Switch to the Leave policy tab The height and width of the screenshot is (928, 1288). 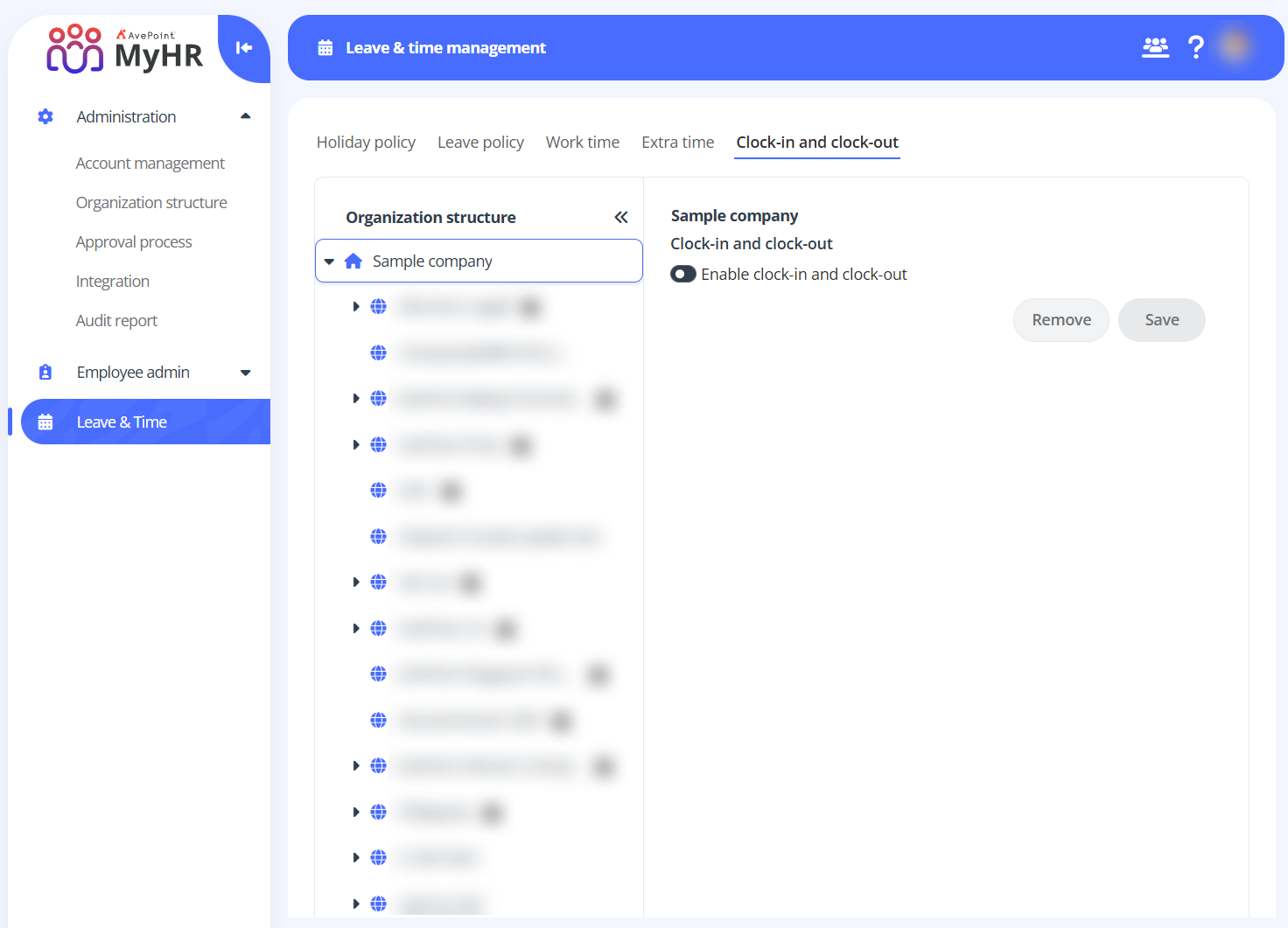pos(480,143)
